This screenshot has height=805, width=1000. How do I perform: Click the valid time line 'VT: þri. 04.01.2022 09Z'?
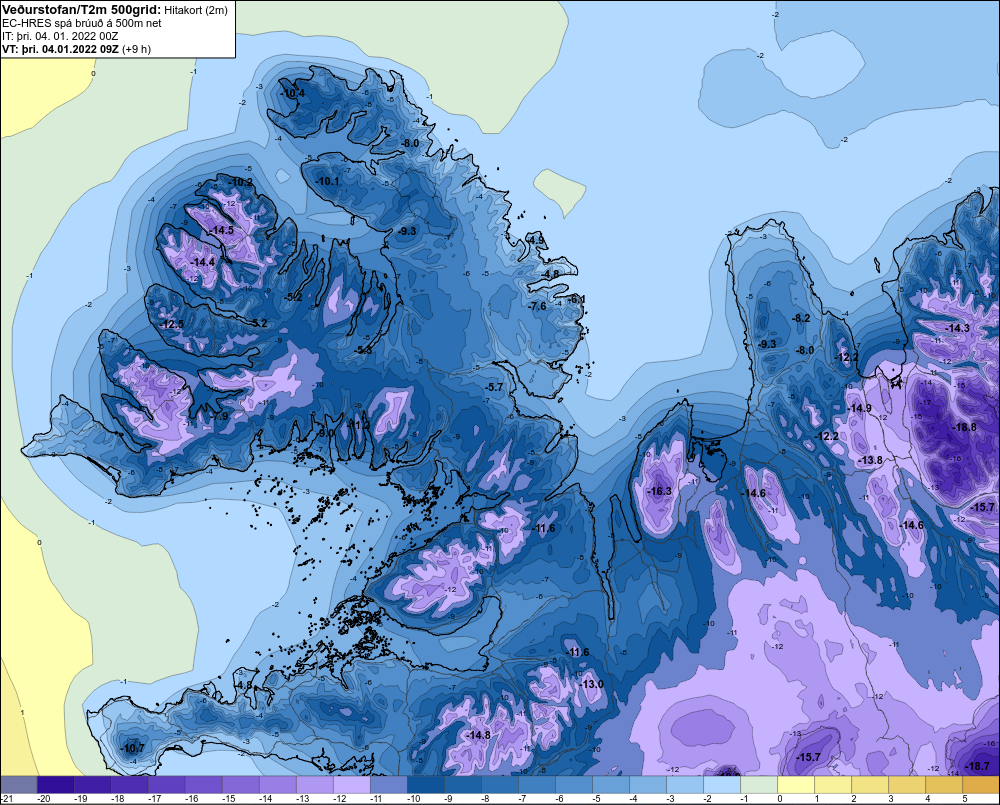[61, 49]
